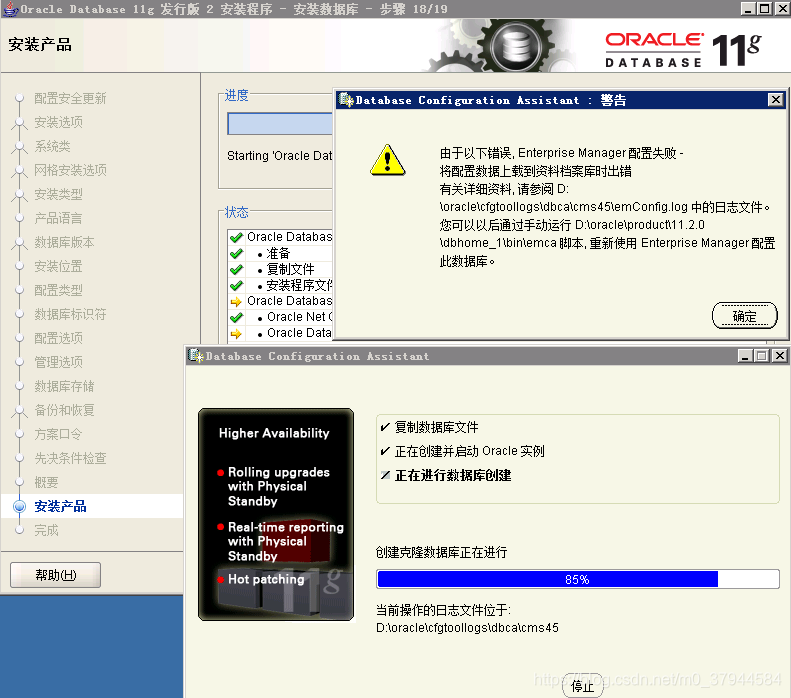
Task: Select the 系统类 step in sidebar
Action: [52, 146]
